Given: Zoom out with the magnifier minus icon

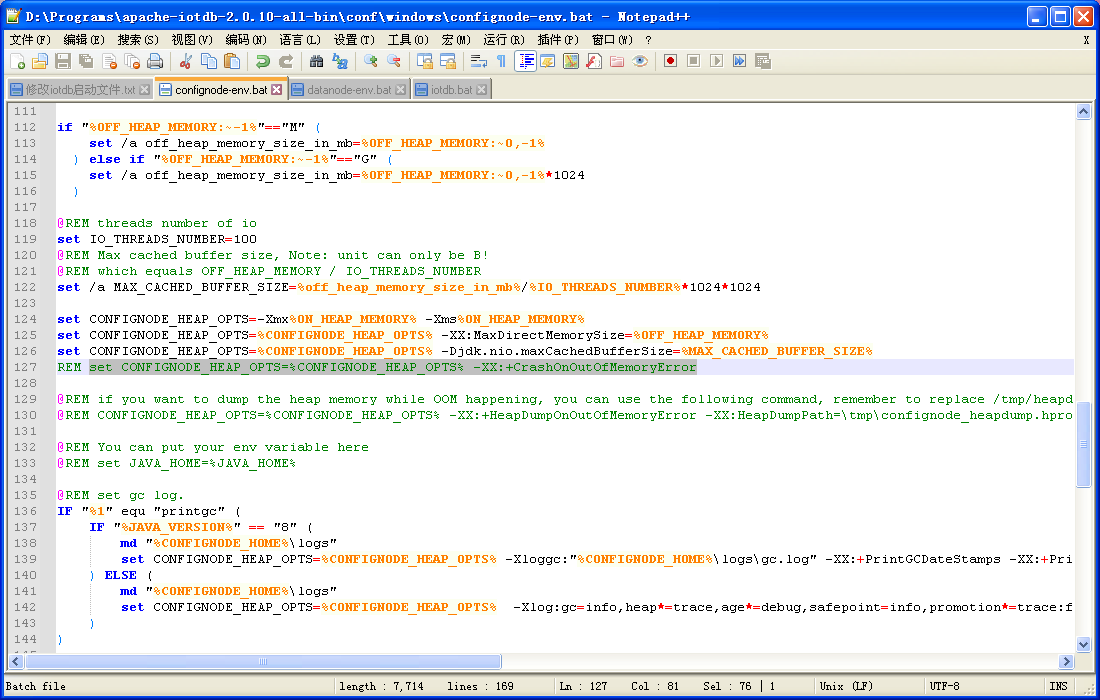Looking at the screenshot, I should click(394, 62).
